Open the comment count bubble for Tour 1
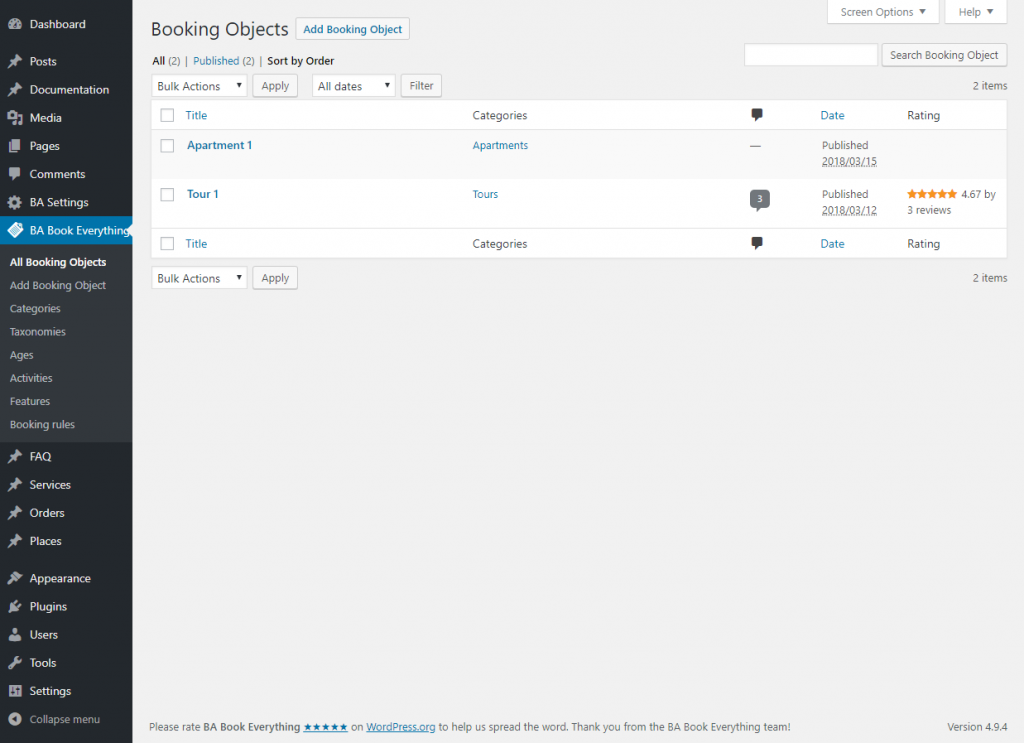1024x743 pixels. click(x=759, y=199)
